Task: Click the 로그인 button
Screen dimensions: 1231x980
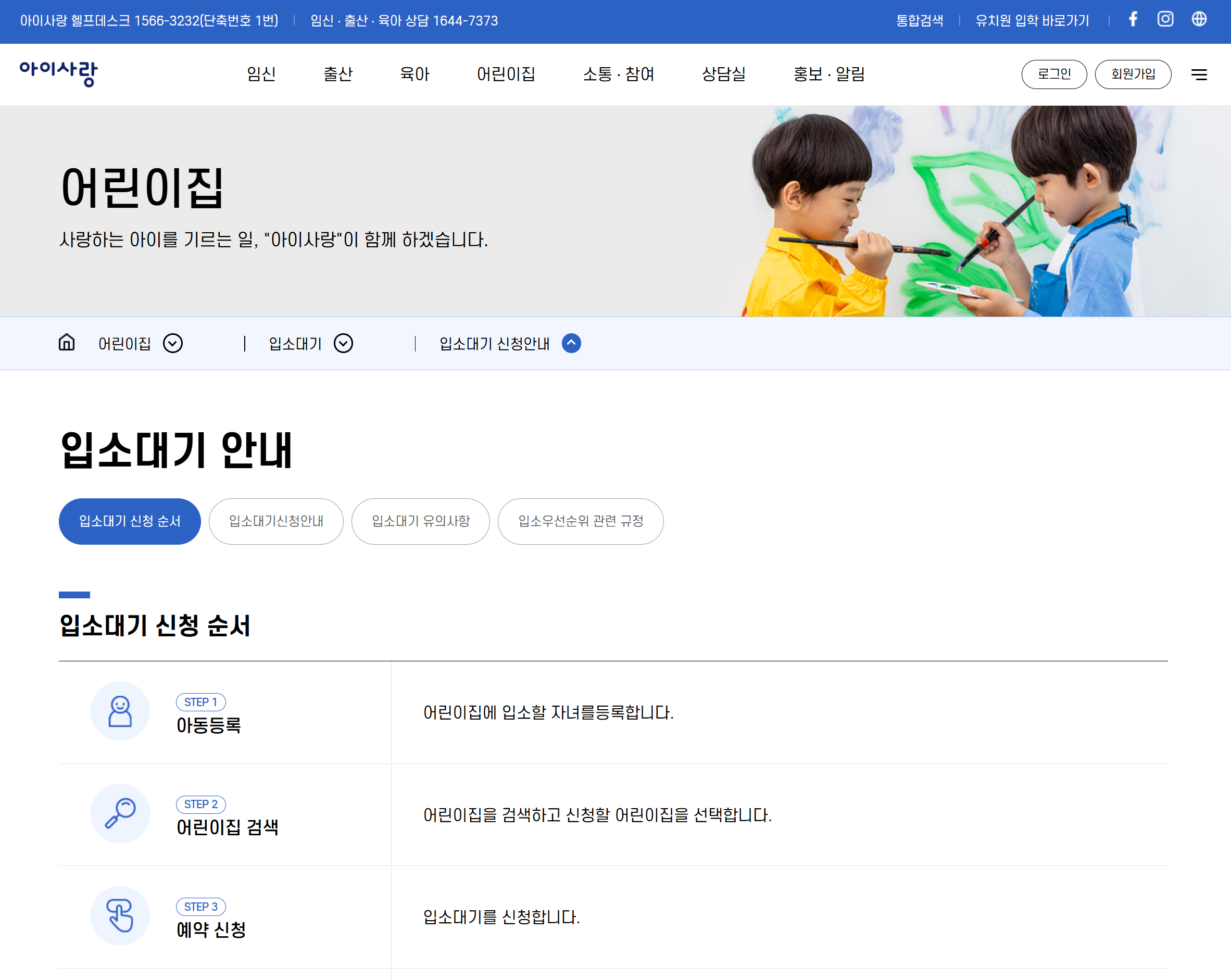Action: 1053,74
